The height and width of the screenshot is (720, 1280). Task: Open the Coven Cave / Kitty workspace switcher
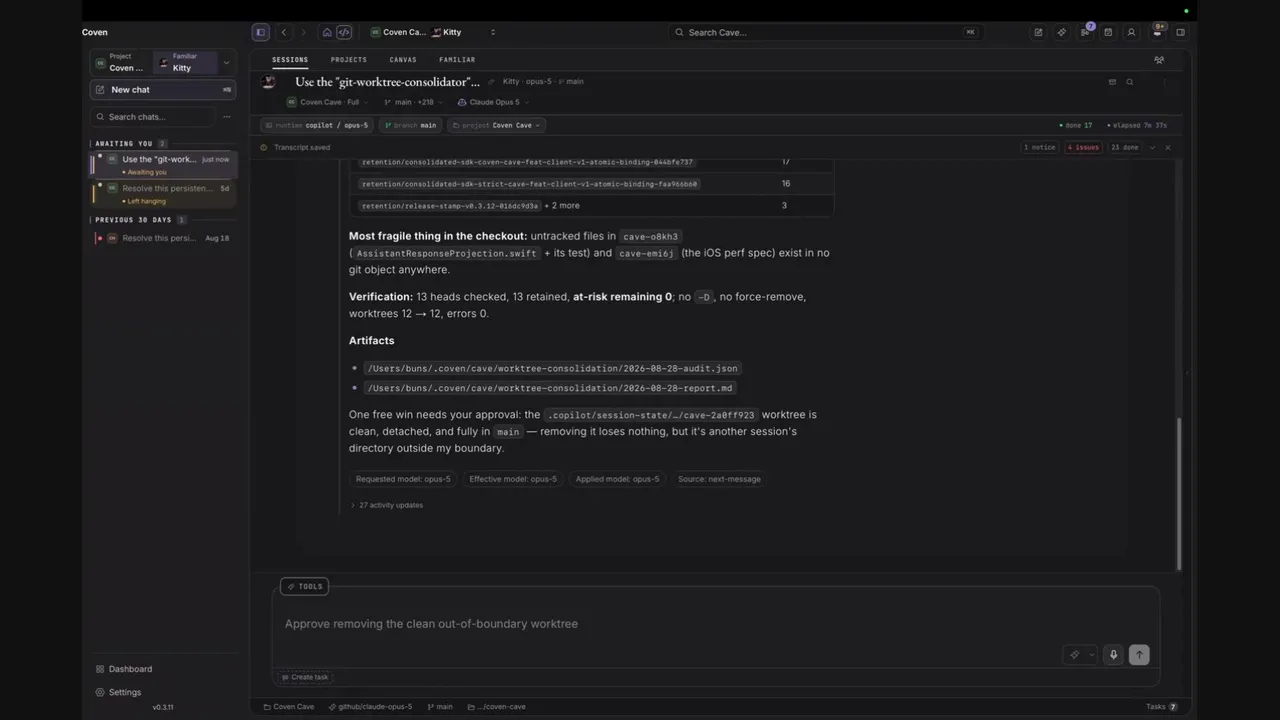(x=433, y=32)
